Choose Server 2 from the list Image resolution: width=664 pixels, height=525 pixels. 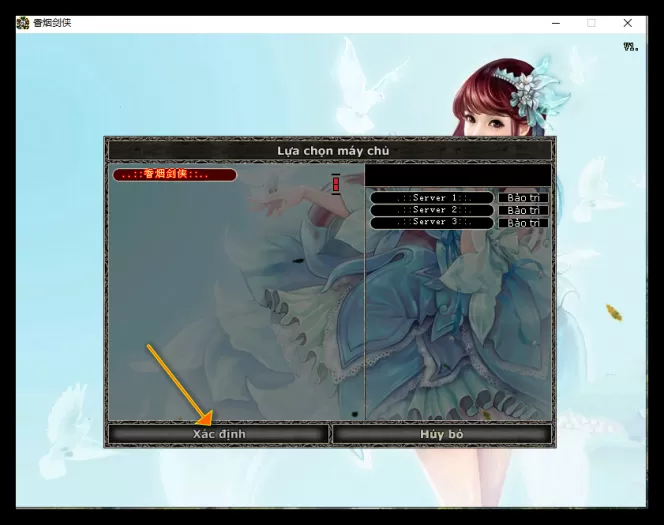pyautogui.click(x=432, y=210)
